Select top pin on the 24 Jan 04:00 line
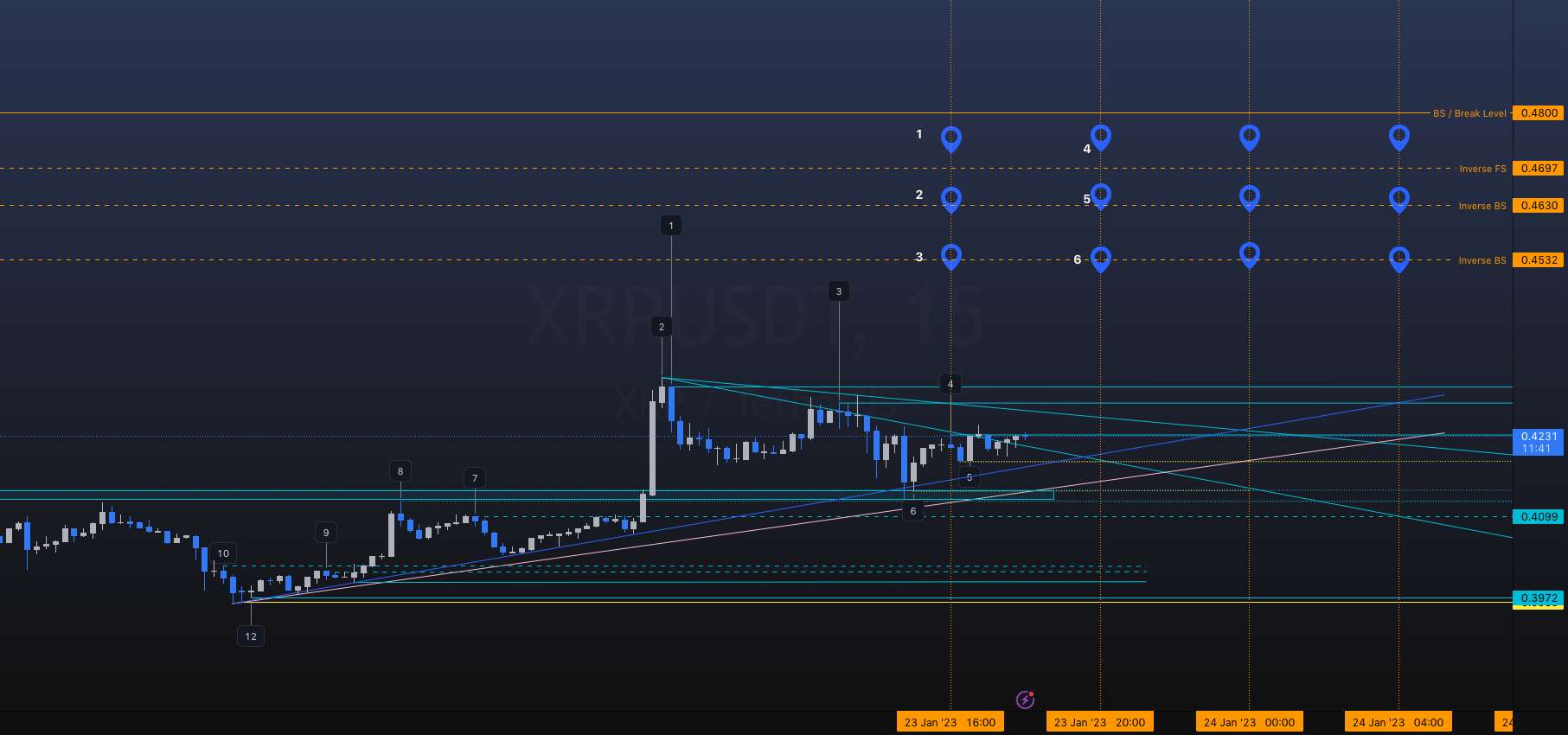The height and width of the screenshot is (735, 1568). pyautogui.click(x=1398, y=137)
